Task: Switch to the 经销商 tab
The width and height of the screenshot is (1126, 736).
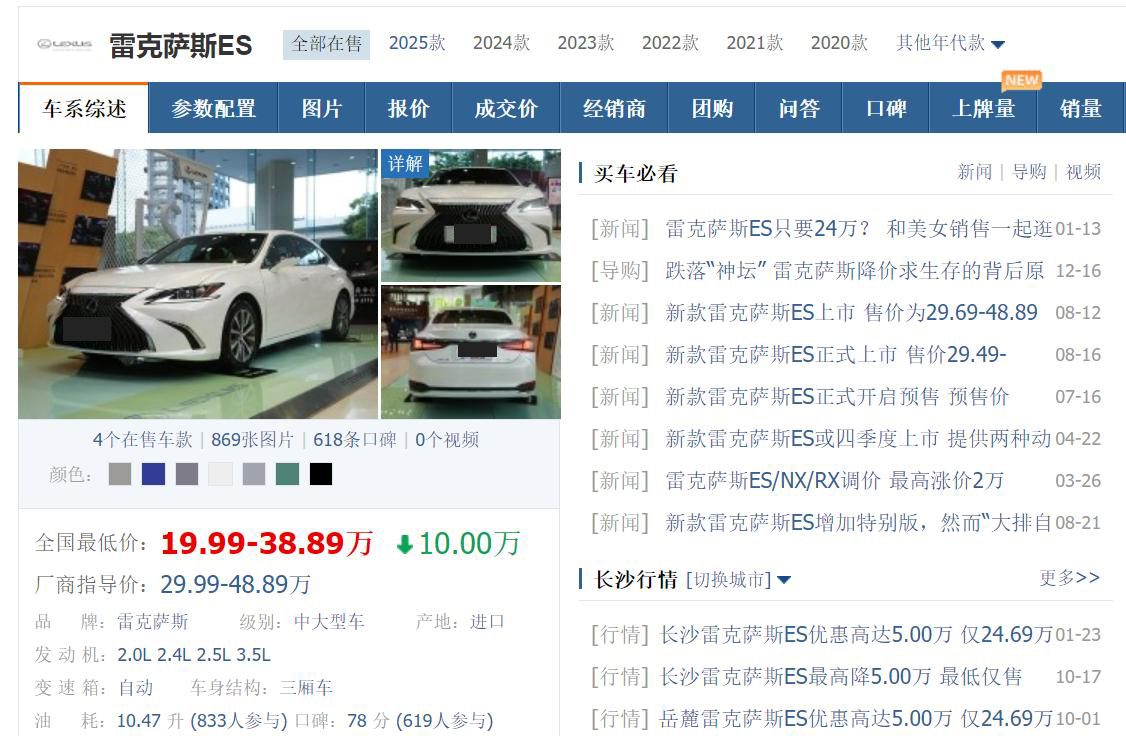Action: 615,108
